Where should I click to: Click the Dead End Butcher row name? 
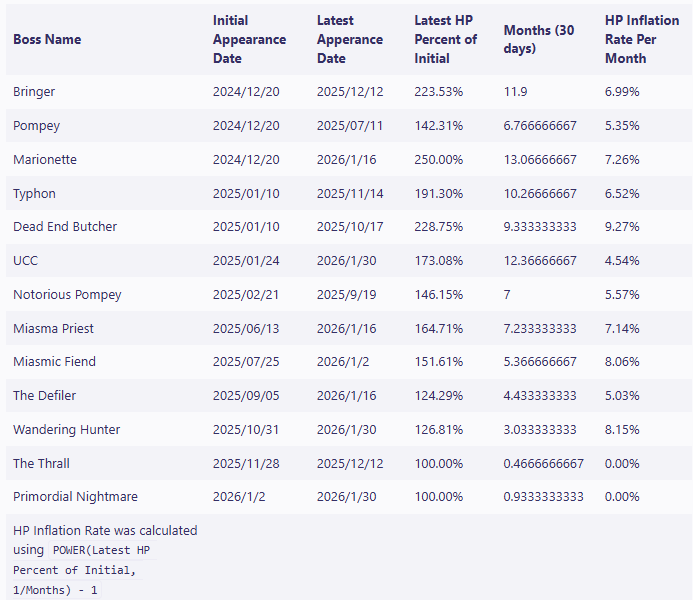point(65,227)
